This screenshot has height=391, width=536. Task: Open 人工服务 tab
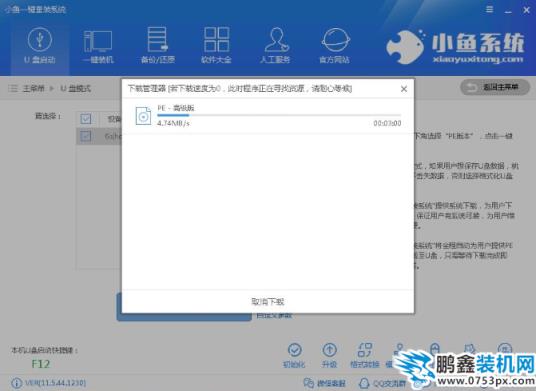(x=276, y=46)
